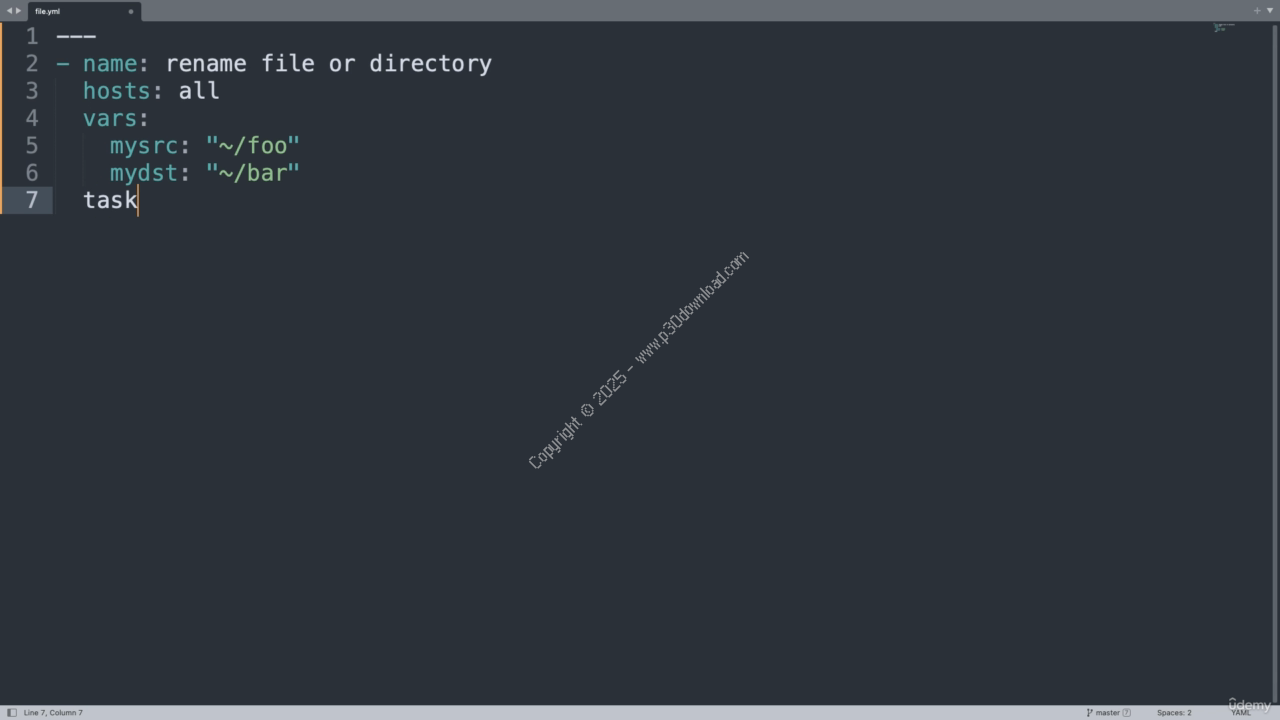Open the YAML syntax selector

point(1241,713)
